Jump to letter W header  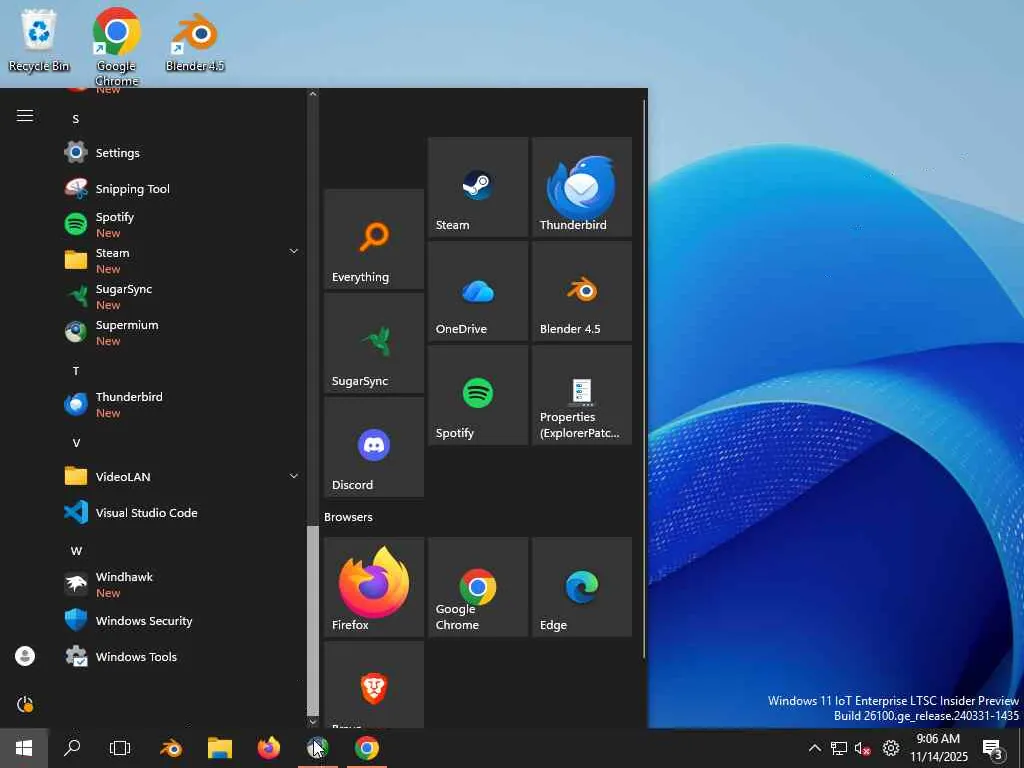76,551
